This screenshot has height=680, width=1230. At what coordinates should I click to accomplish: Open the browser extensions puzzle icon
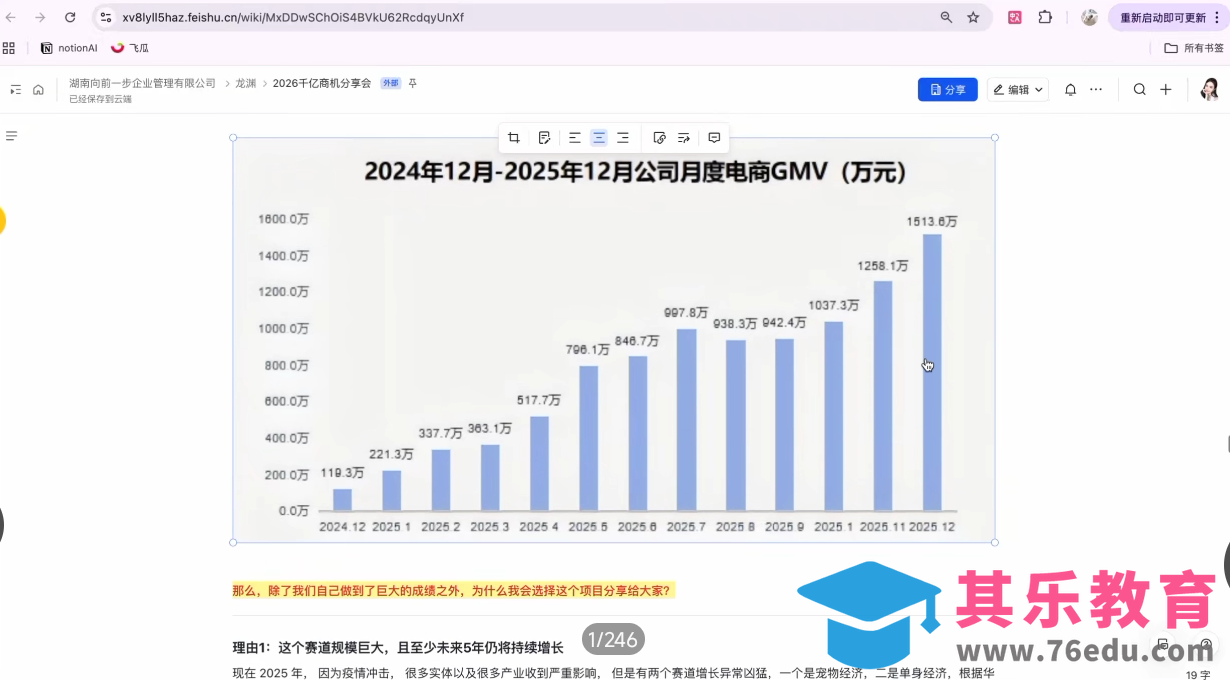point(1045,17)
